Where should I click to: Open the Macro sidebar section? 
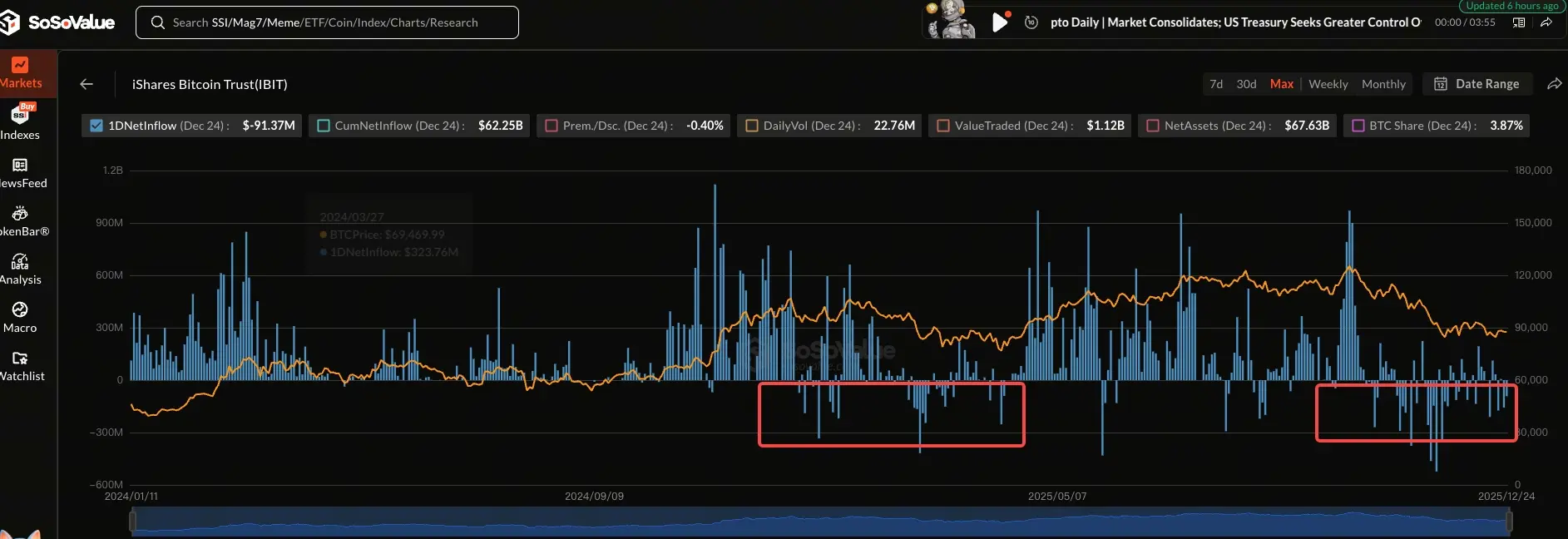tap(20, 318)
